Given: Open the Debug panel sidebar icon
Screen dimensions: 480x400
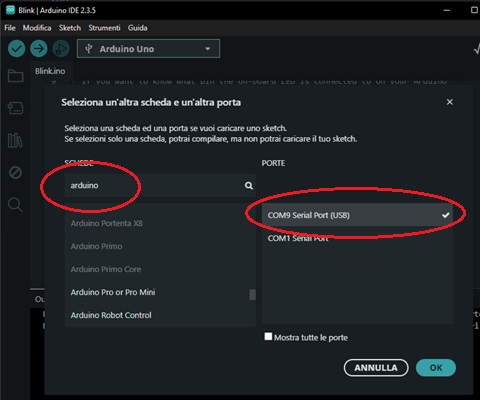Looking at the screenshot, I should [15, 172].
